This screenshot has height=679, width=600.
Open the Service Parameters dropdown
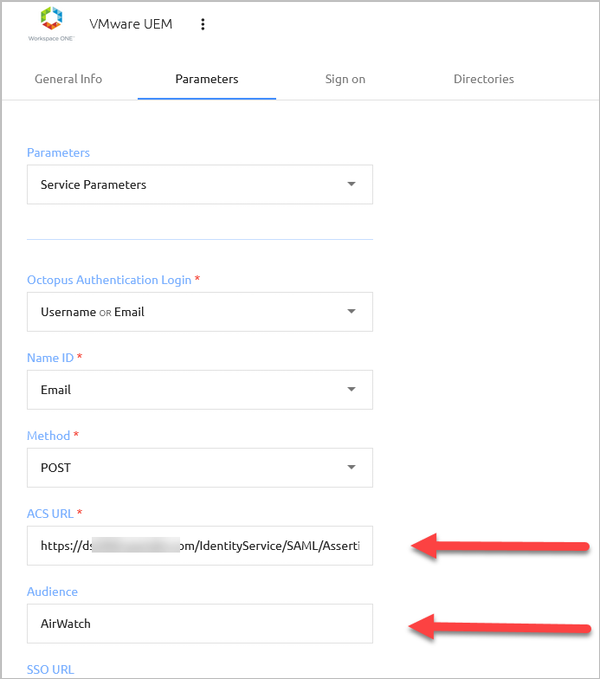(200, 184)
